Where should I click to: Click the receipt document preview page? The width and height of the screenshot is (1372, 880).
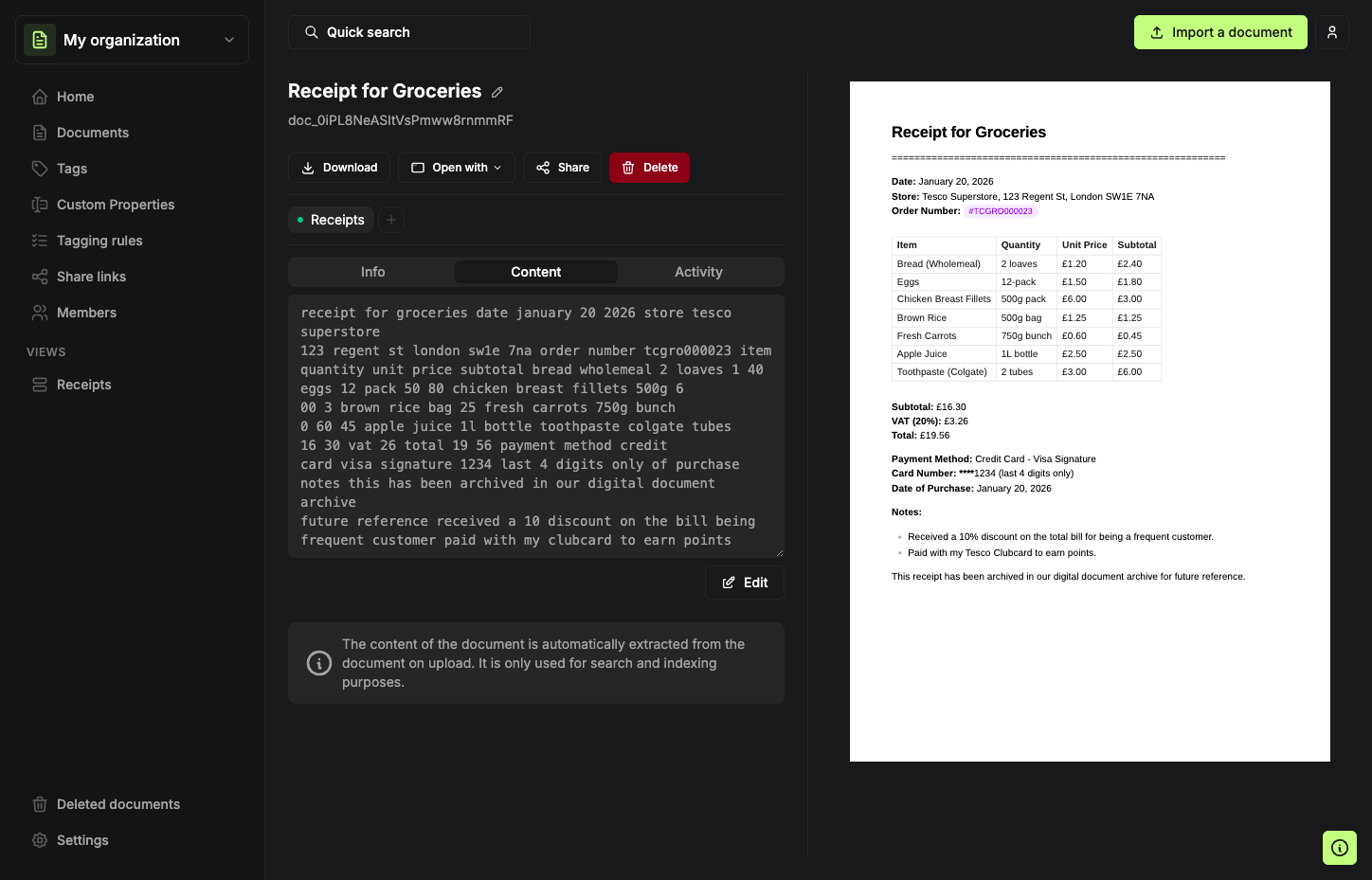(1090, 422)
